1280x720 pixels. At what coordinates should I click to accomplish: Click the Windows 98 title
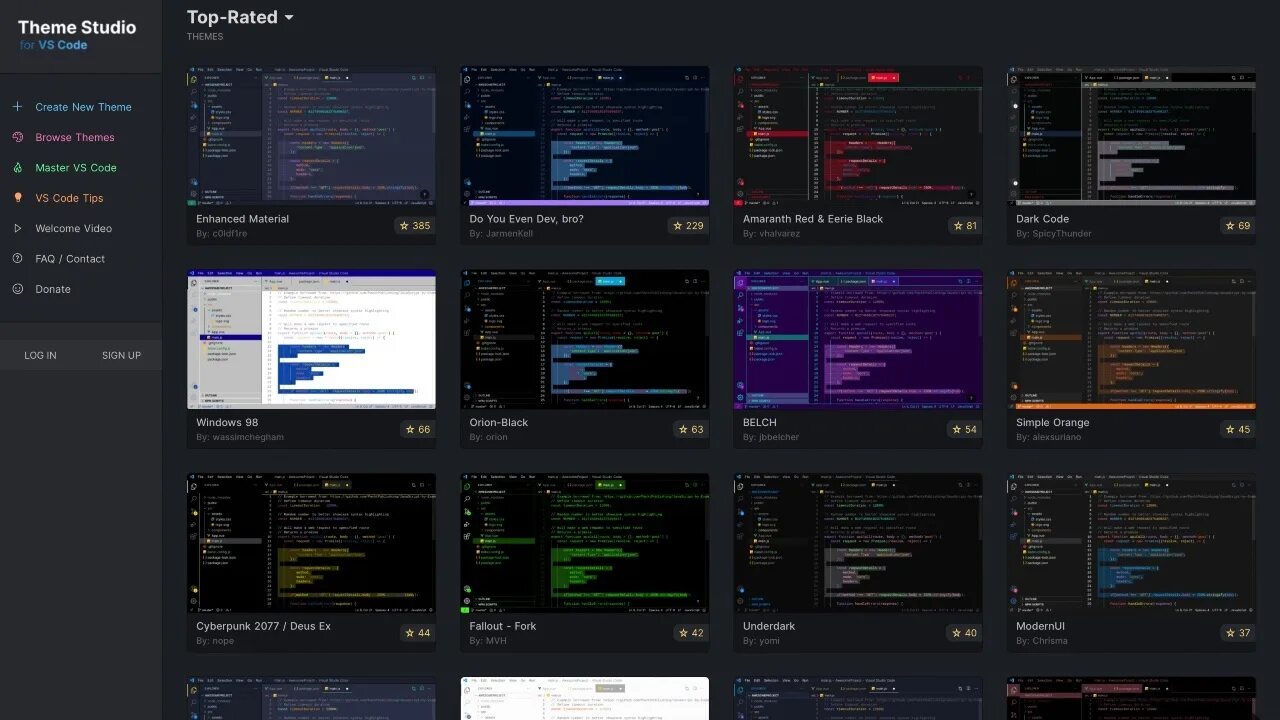pos(227,423)
